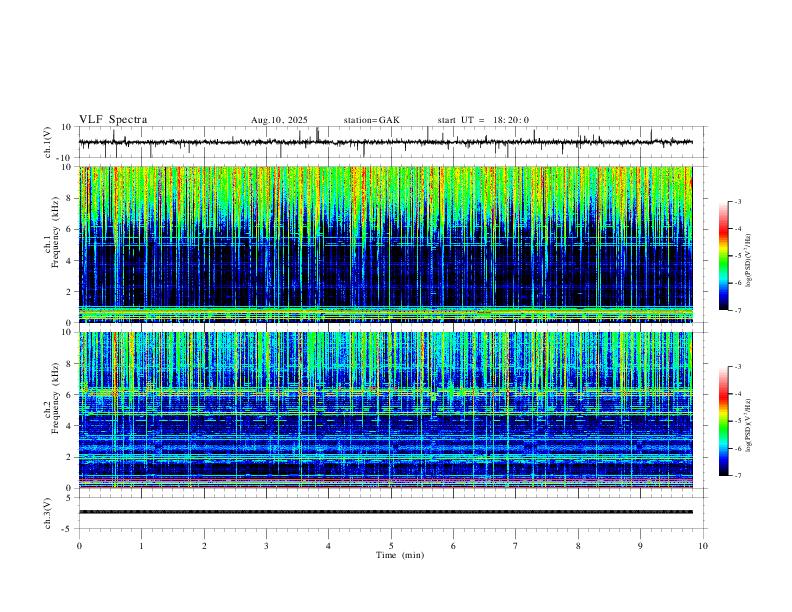
Task: Click the time axis tick label '8'
Action: [x=578, y=546]
